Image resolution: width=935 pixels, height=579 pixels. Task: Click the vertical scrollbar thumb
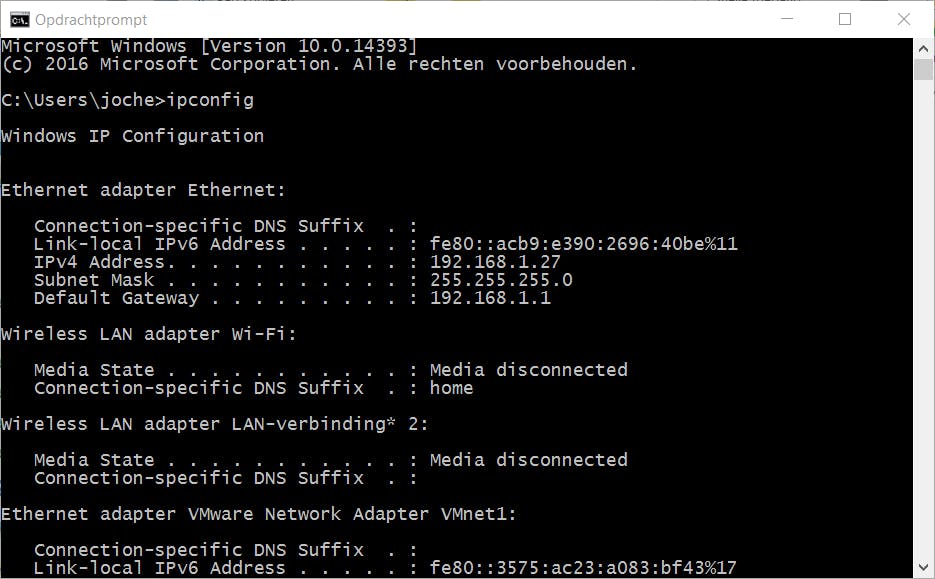(923, 68)
